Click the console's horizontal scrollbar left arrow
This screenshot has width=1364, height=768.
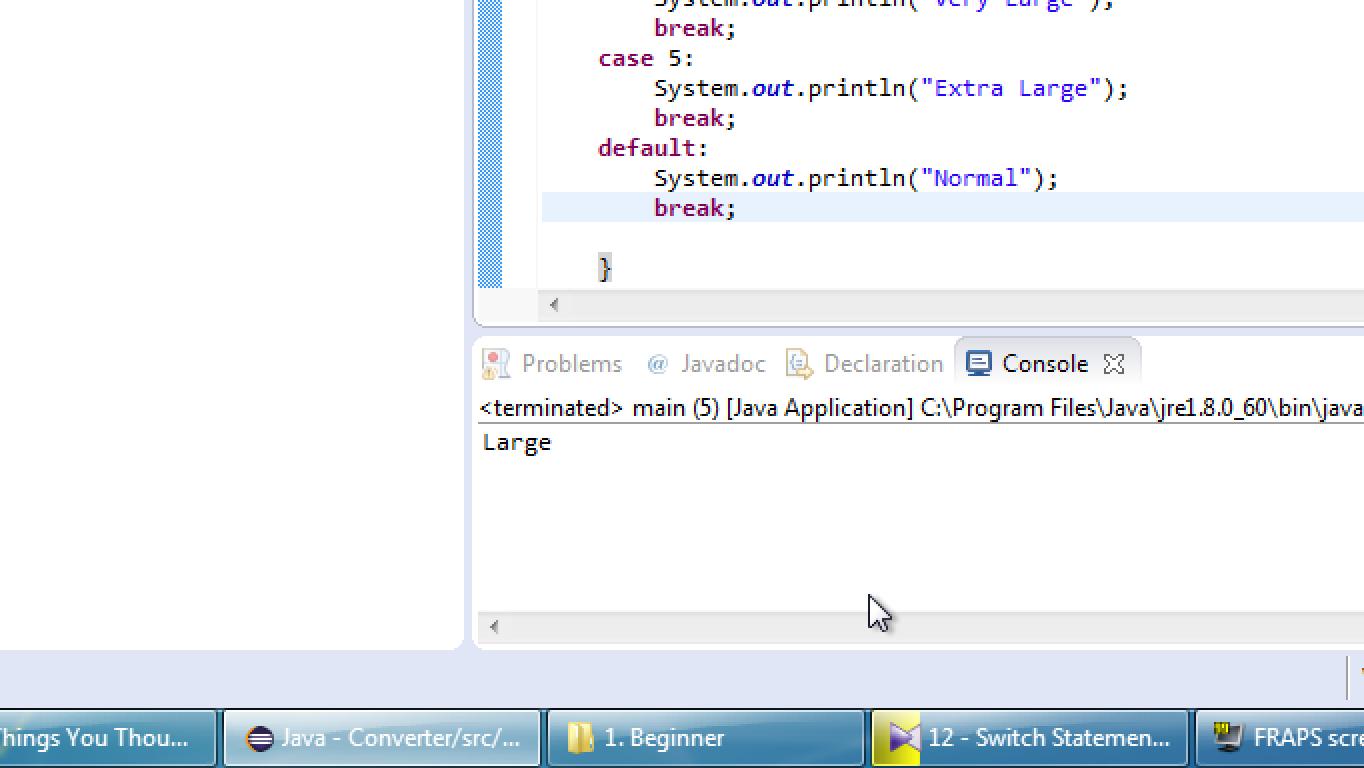(x=494, y=626)
